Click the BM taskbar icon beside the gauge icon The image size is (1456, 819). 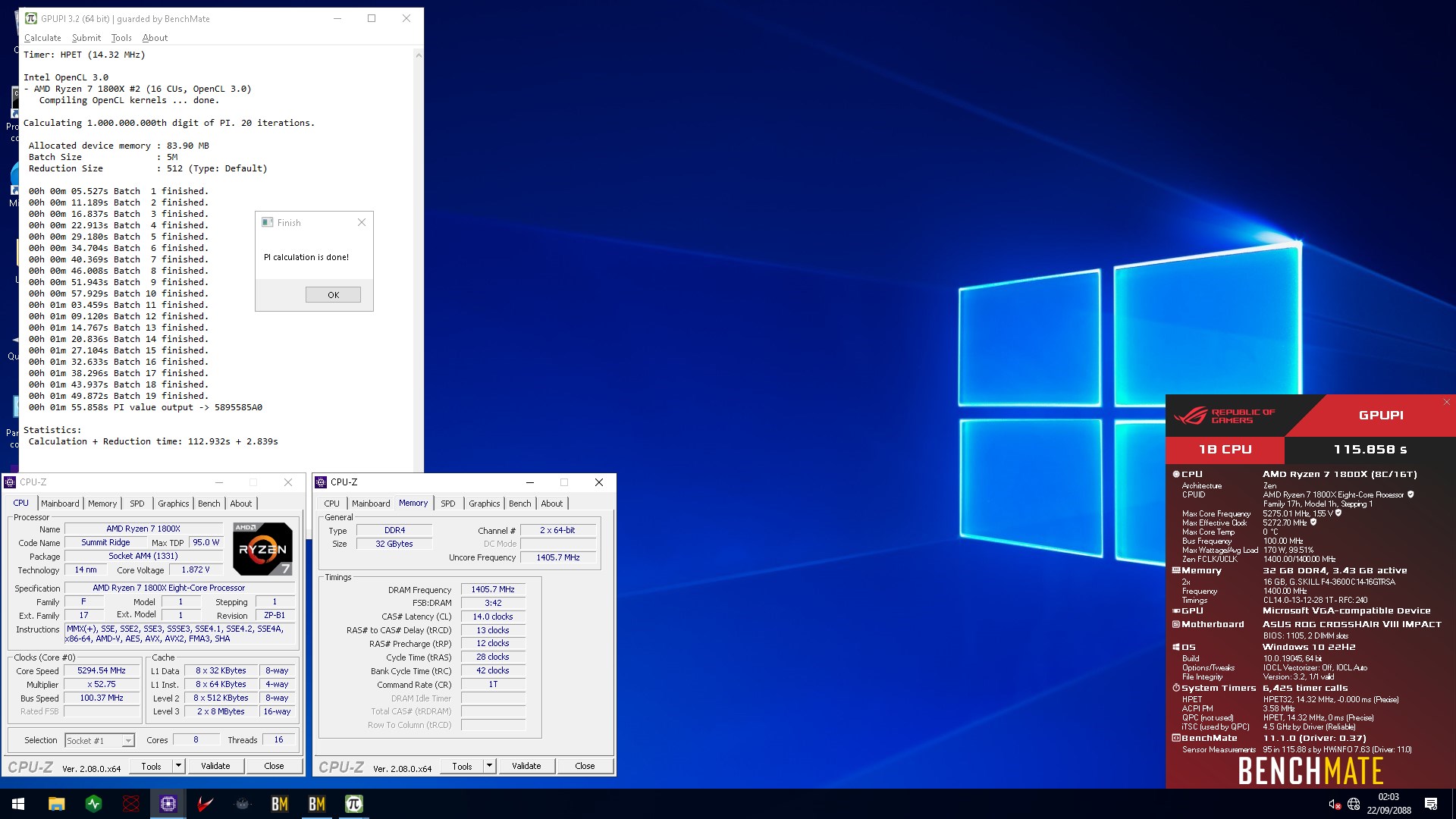click(280, 804)
